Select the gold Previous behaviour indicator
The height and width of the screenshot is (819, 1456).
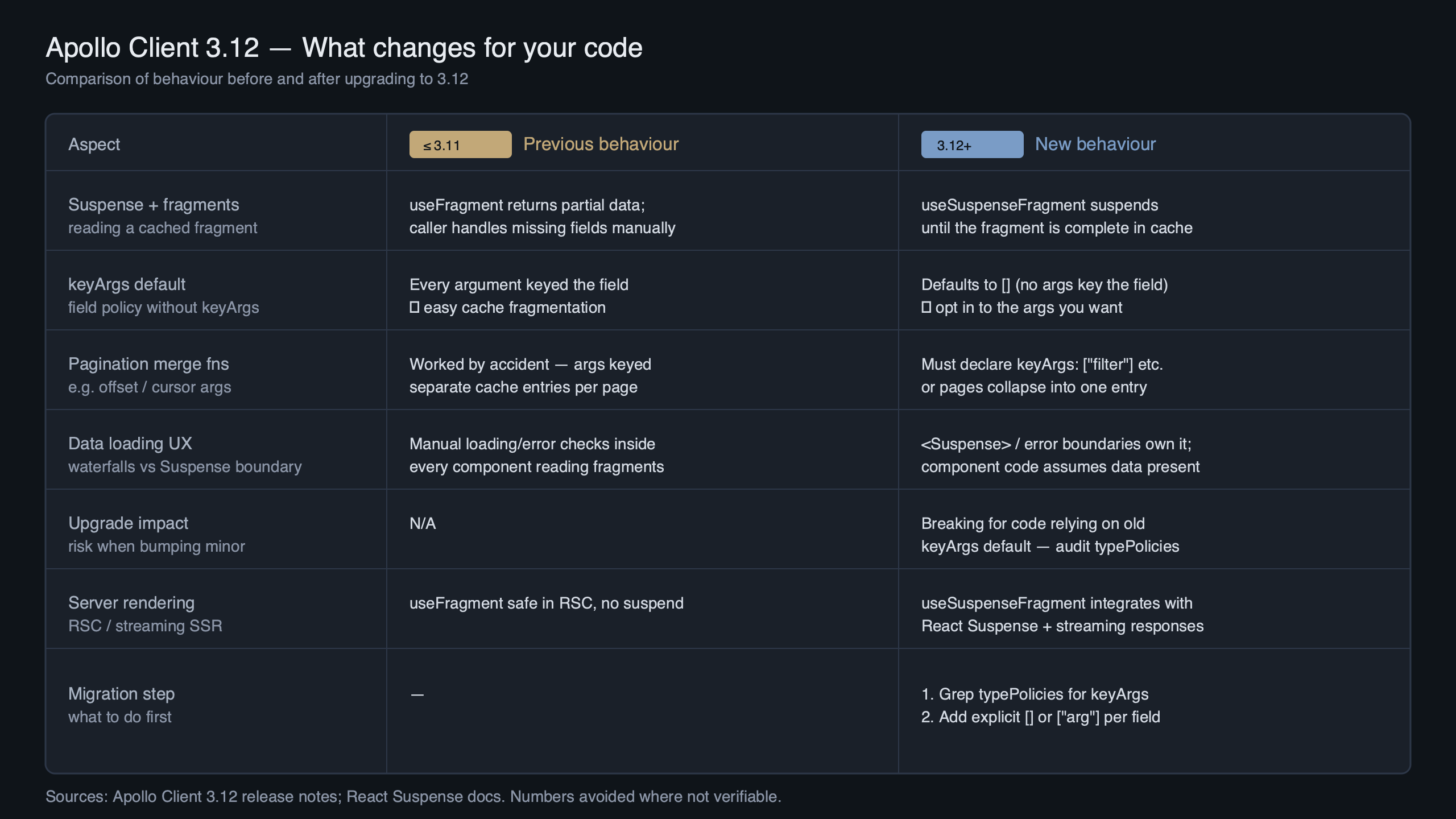[x=600, y=144]
